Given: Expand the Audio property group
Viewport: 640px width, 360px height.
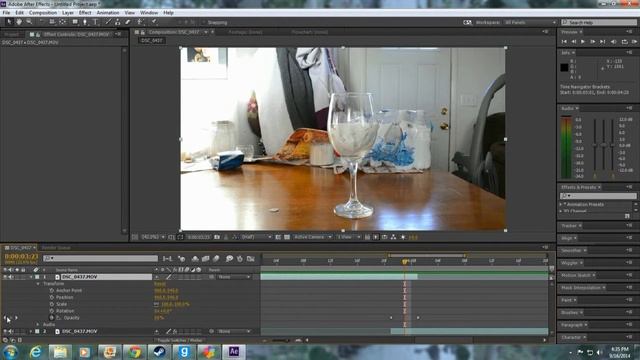Looking at the screenshot, I should [38, 324].
